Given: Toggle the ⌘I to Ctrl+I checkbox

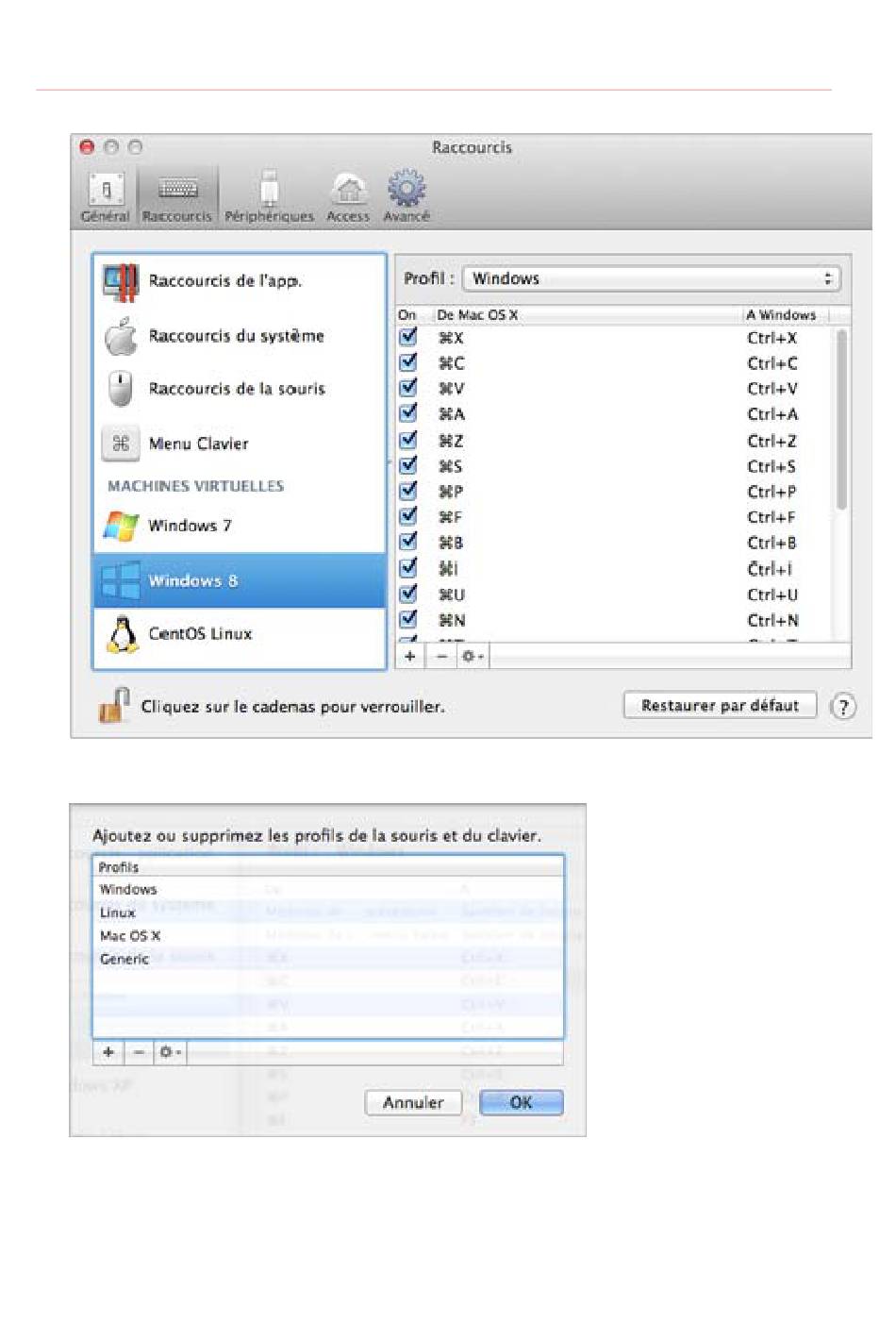Looking at the screenshot, I should (408, 568).
